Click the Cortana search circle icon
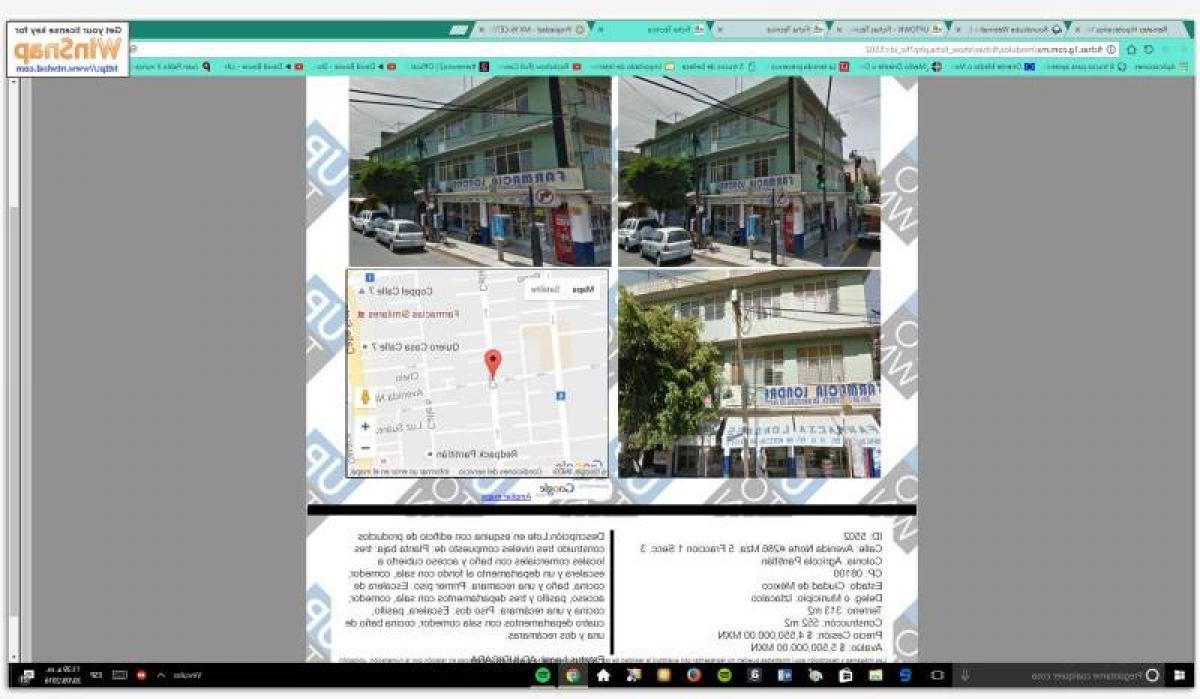The image size is (1200, 699). pos(1152,675)
